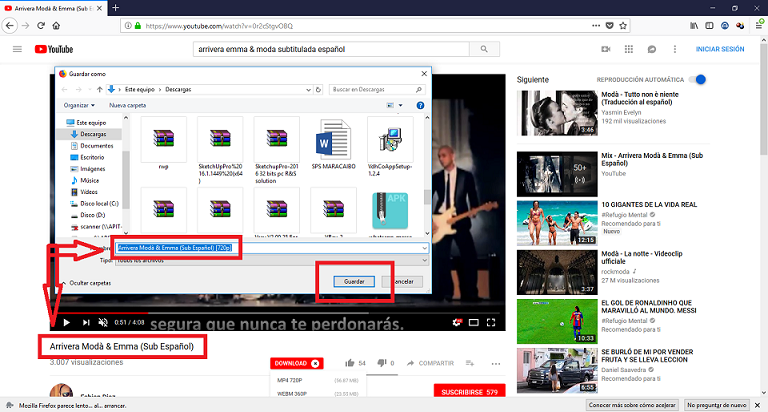This screenshot has width=768, height=412.
Task: Click No preguntar de nuevo button
Action: coord(716,405)
